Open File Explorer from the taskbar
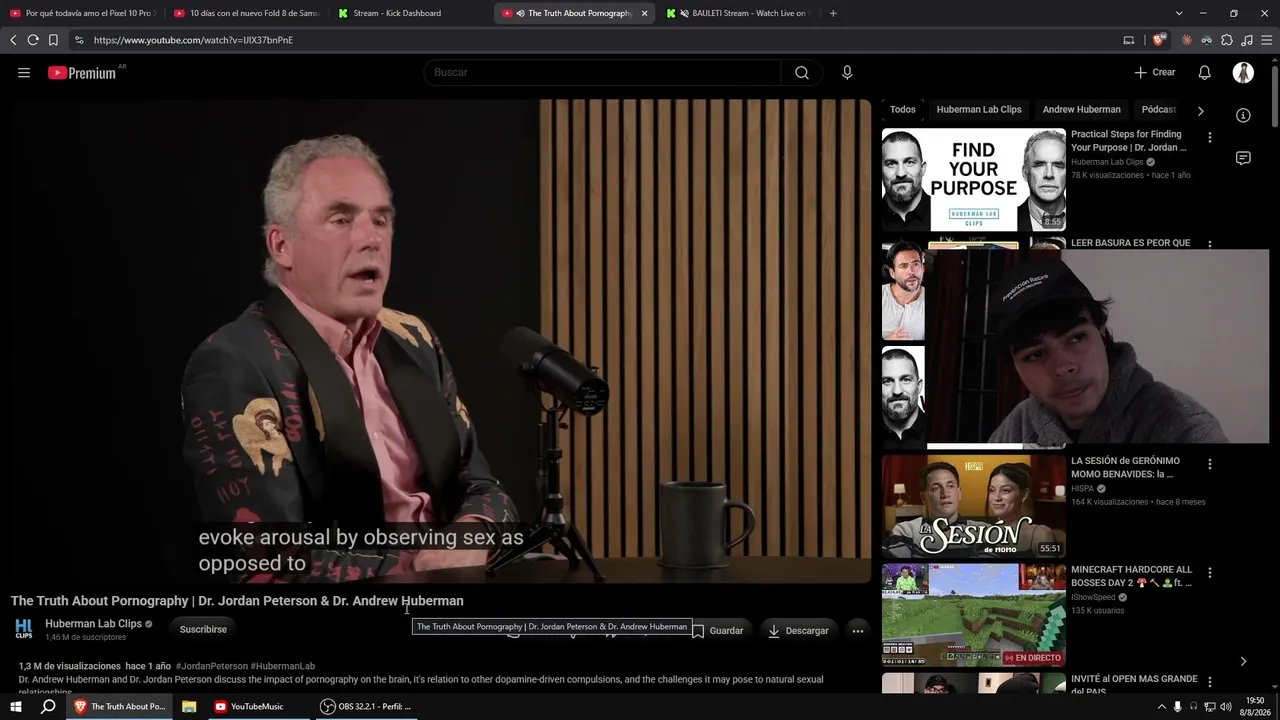This screenshot has width=1280, height=720. tap(188, 706)
